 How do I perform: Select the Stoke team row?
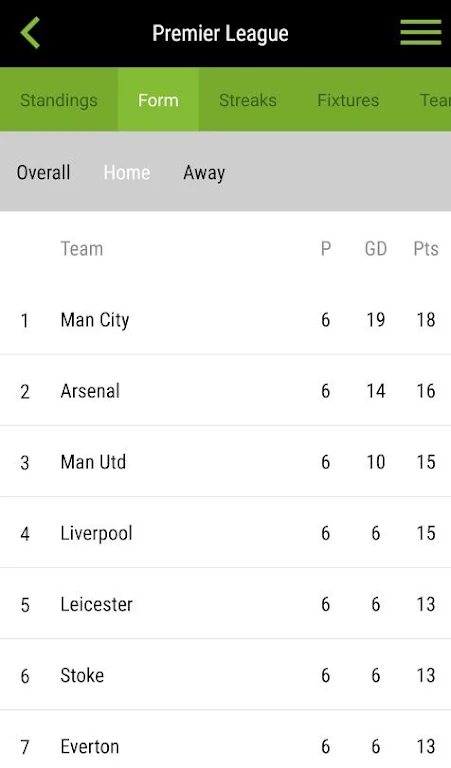pos(225,674)
